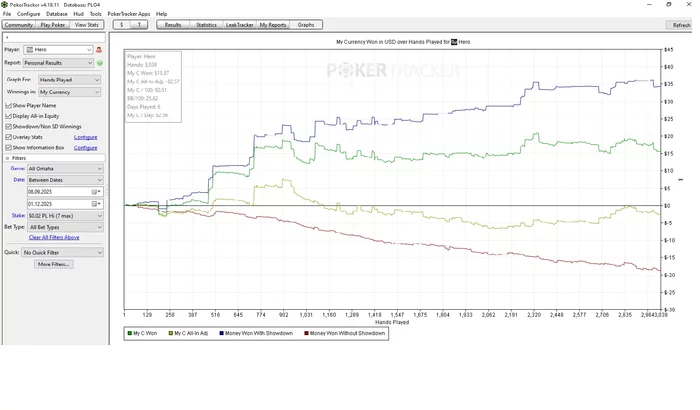Switch to the LeakTracker tab

239,25
